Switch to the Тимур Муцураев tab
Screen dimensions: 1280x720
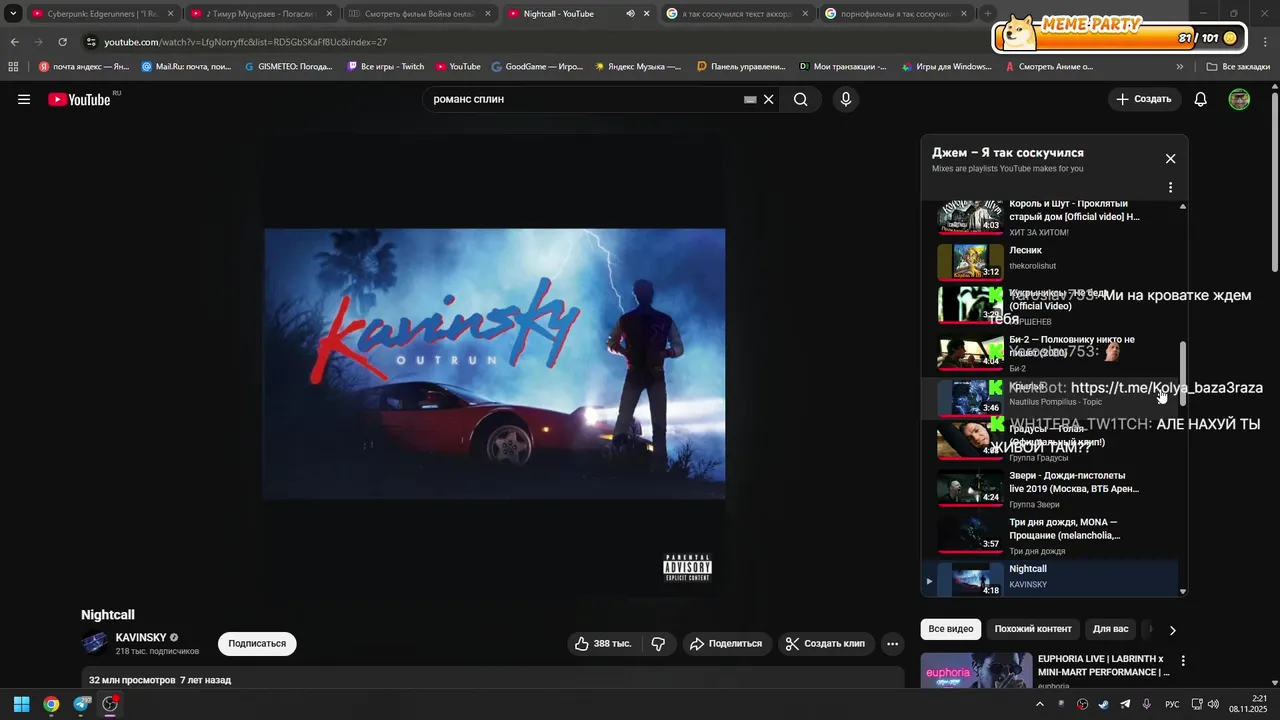click(260, 14)
